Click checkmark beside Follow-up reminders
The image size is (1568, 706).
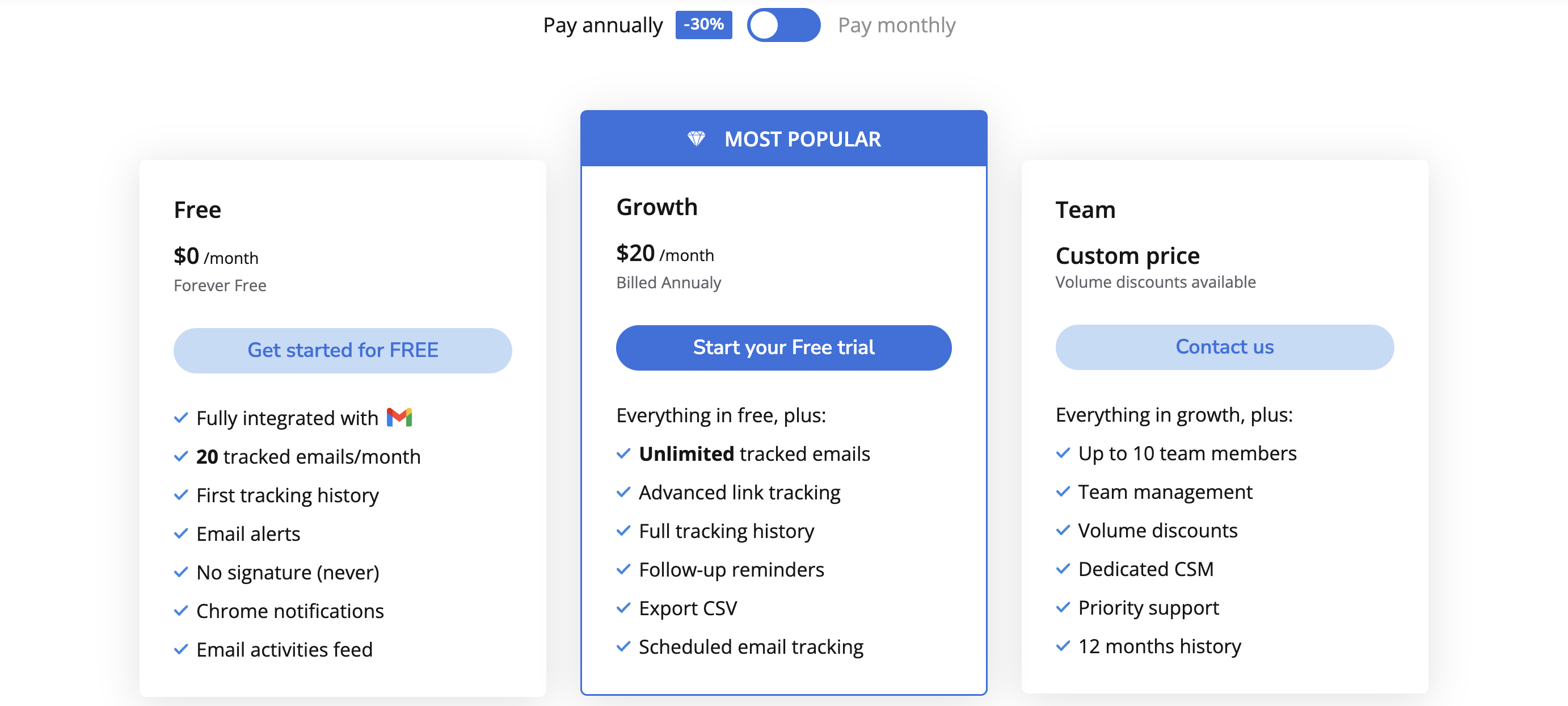click(623, 569)
